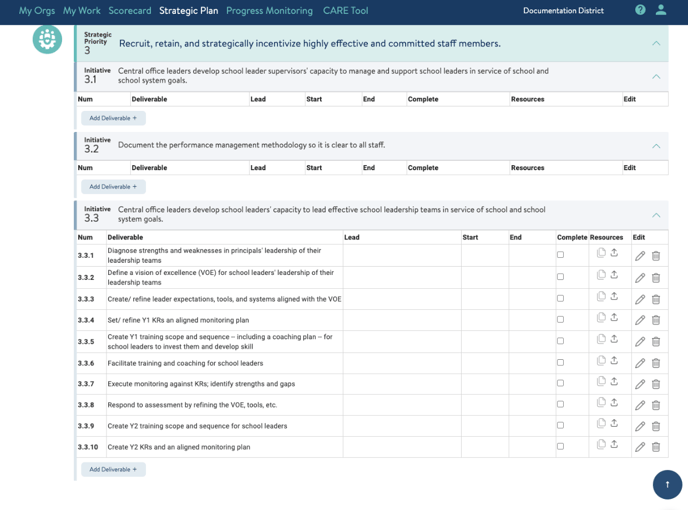Image resolution: width=688 pixels, height=510 pixels.
Task: Collapse the Initiative 3.3 deliverables table
Action: tap(656, 215)
